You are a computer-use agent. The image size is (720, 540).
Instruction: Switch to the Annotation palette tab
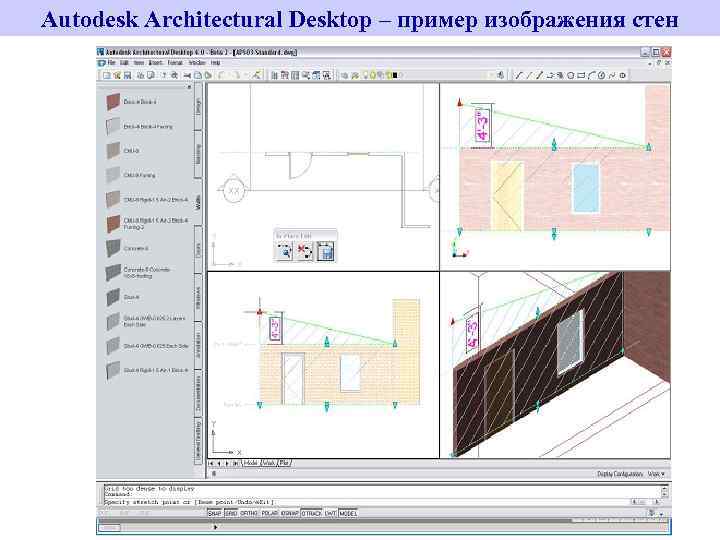(198, 345)
